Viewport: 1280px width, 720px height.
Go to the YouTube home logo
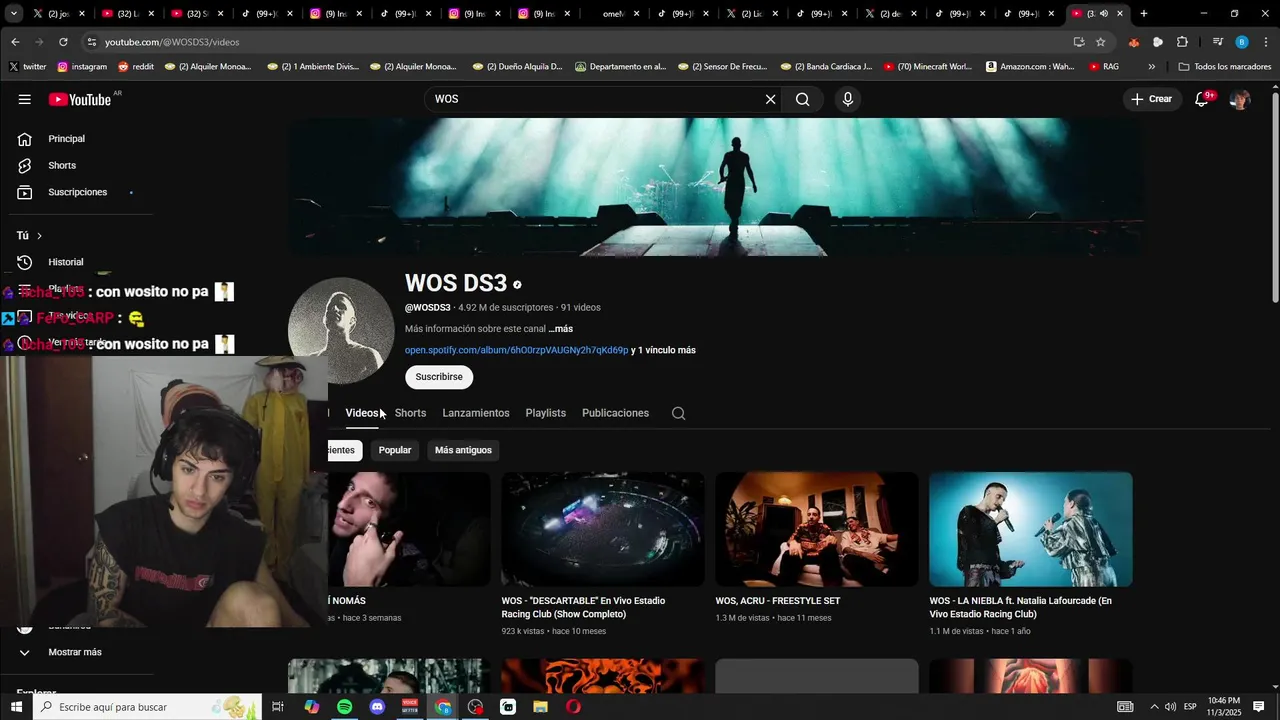point(80,99)
